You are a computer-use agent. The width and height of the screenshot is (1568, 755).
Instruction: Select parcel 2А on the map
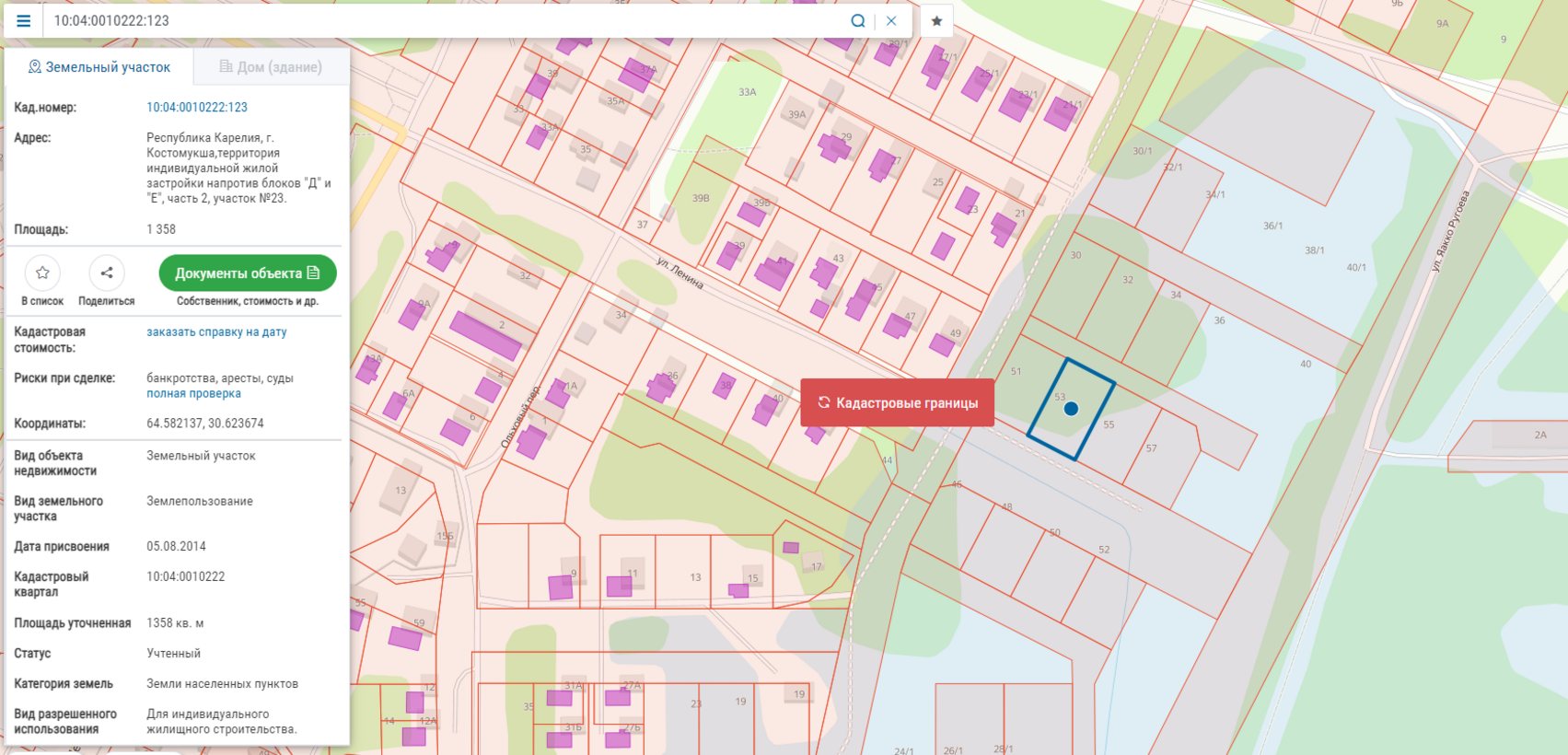tap(1540, 436)
